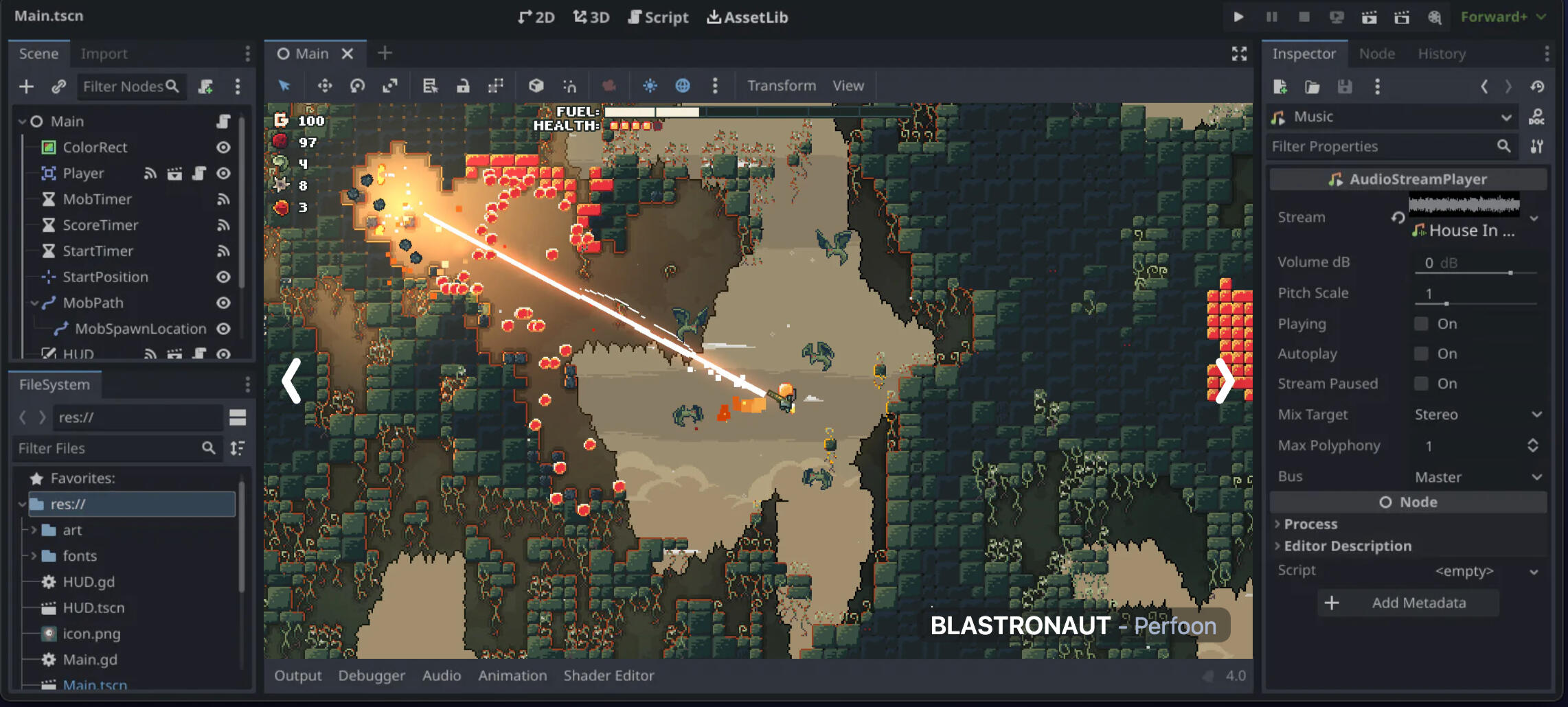This screenshot has width=1568, height=707.
Task: Click the Add Metadata button
Action: (1408, 603)
